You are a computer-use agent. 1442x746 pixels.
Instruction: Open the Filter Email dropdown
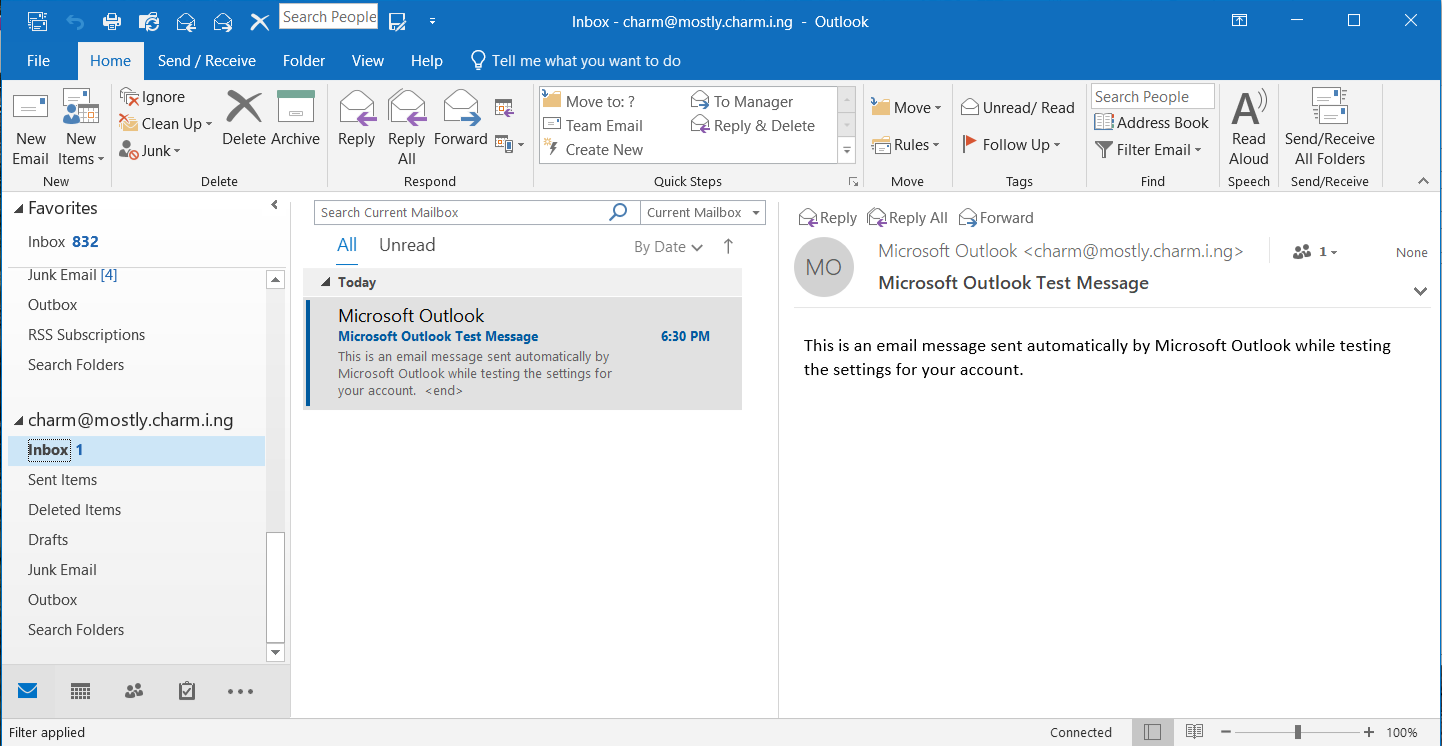[1147, 149]
